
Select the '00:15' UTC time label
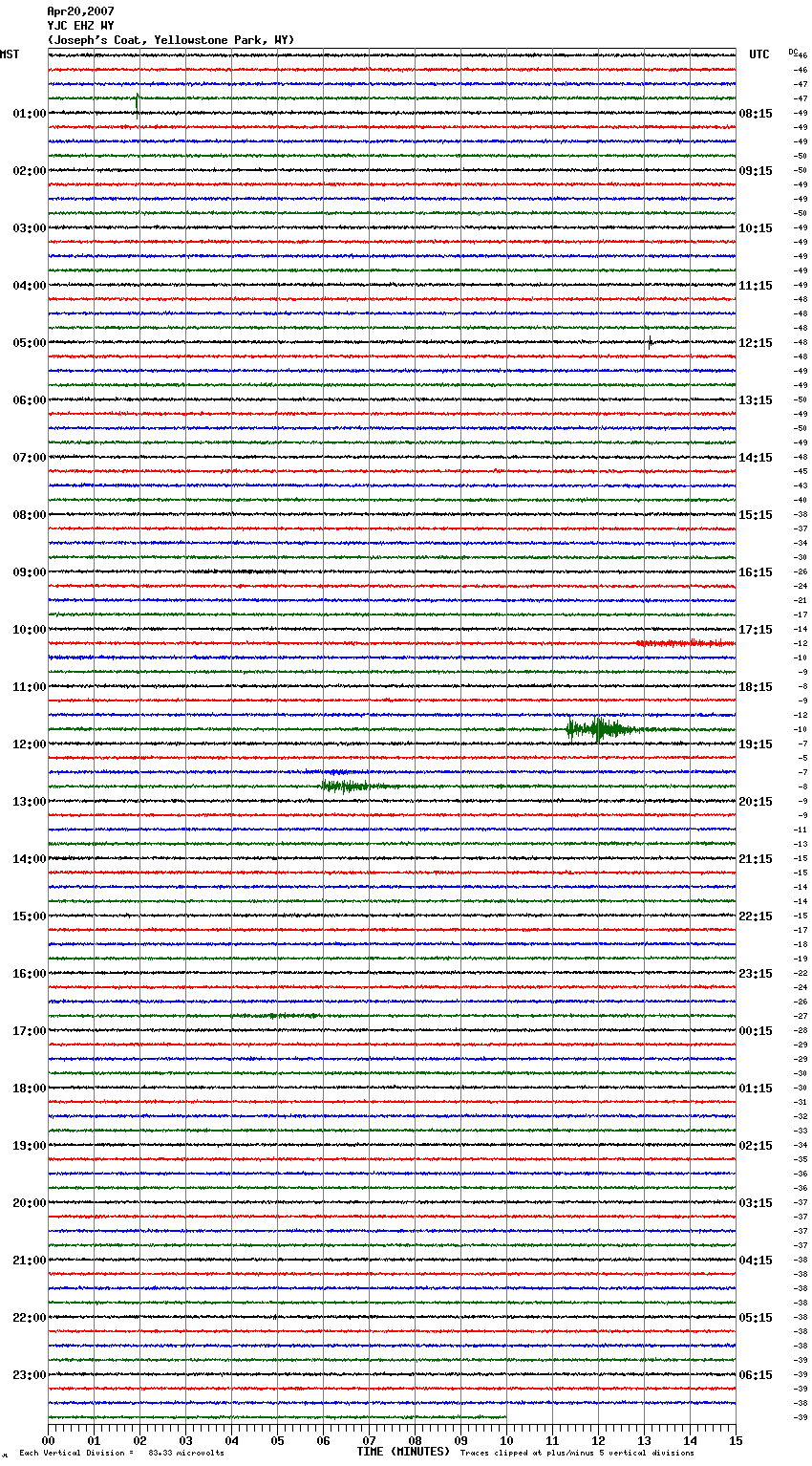pyautogui.click(x=756, y=1031)
